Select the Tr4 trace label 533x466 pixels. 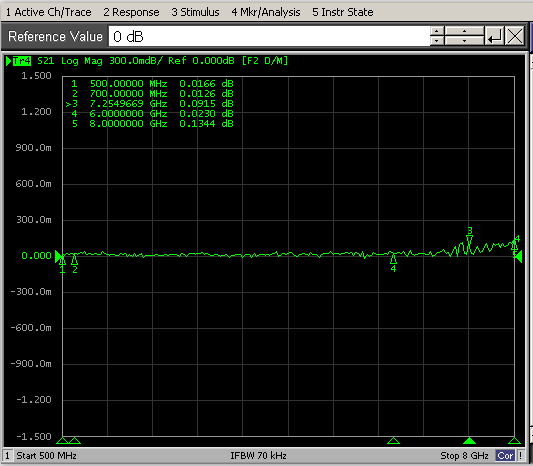point(22,61)
